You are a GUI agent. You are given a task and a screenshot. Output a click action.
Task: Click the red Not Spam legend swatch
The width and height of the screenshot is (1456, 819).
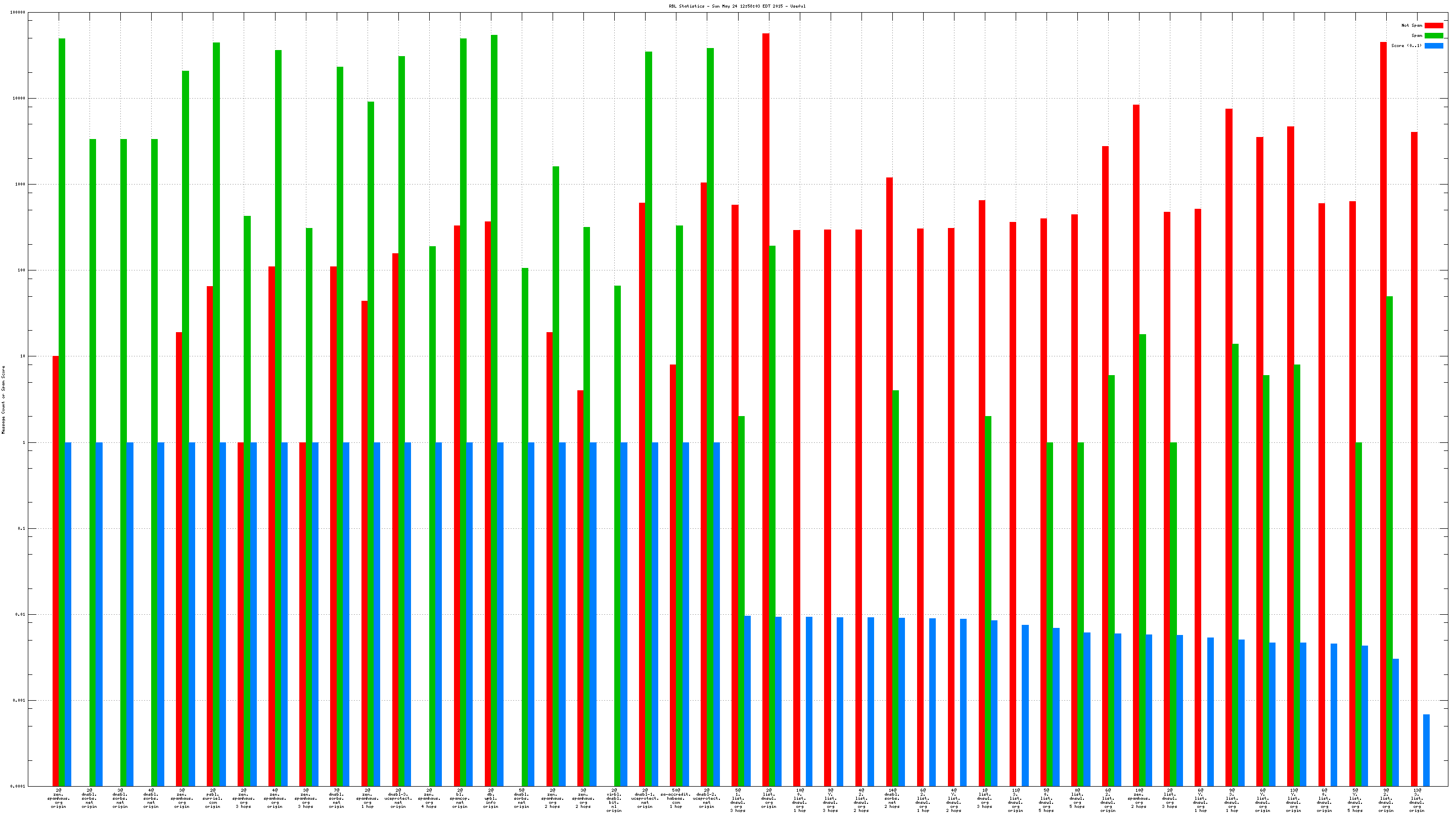pyautogui.click(x=1433, y=25)
